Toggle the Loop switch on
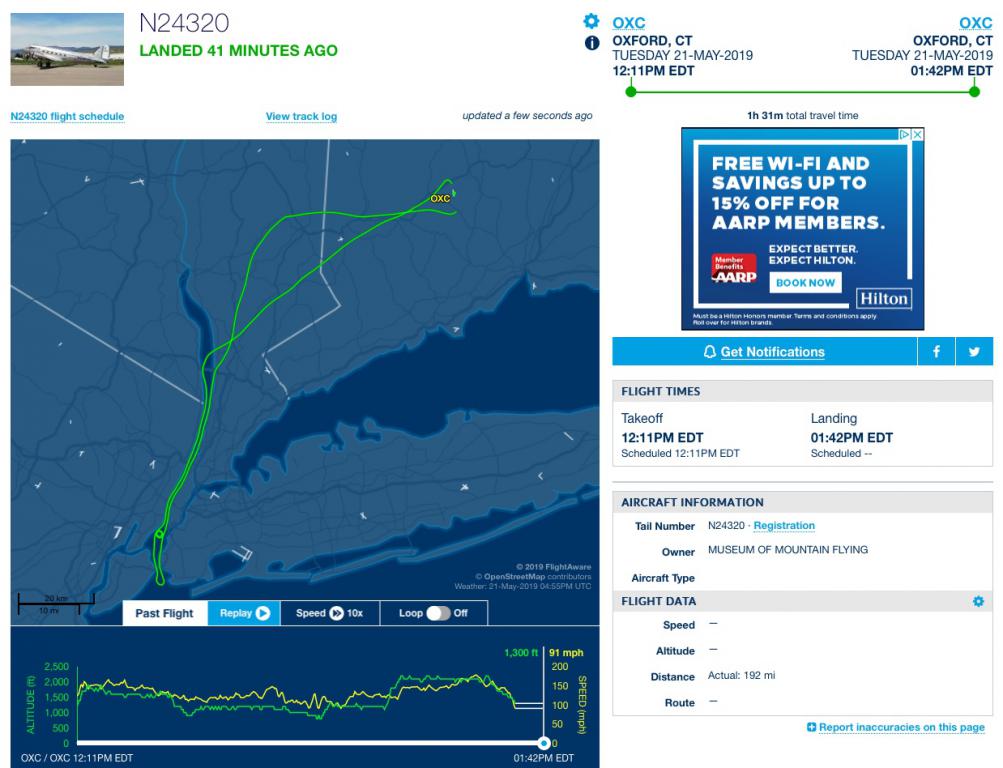Image resolution: width=1003 pixels, height=768 pixels. tap(438, 613)
